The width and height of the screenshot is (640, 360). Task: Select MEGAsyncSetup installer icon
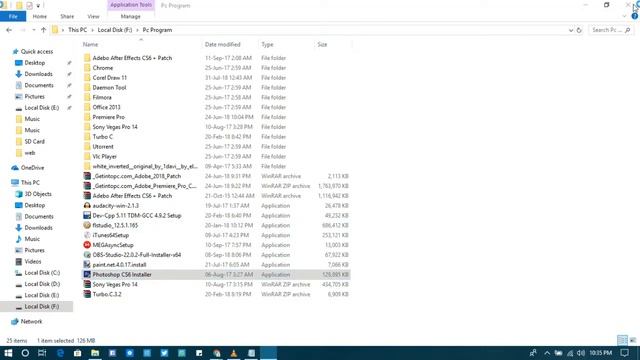click(x=87, y=245)
